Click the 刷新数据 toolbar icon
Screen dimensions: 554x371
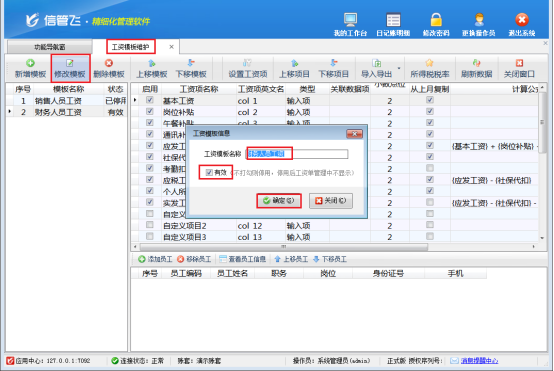click(x=476, y=69)
